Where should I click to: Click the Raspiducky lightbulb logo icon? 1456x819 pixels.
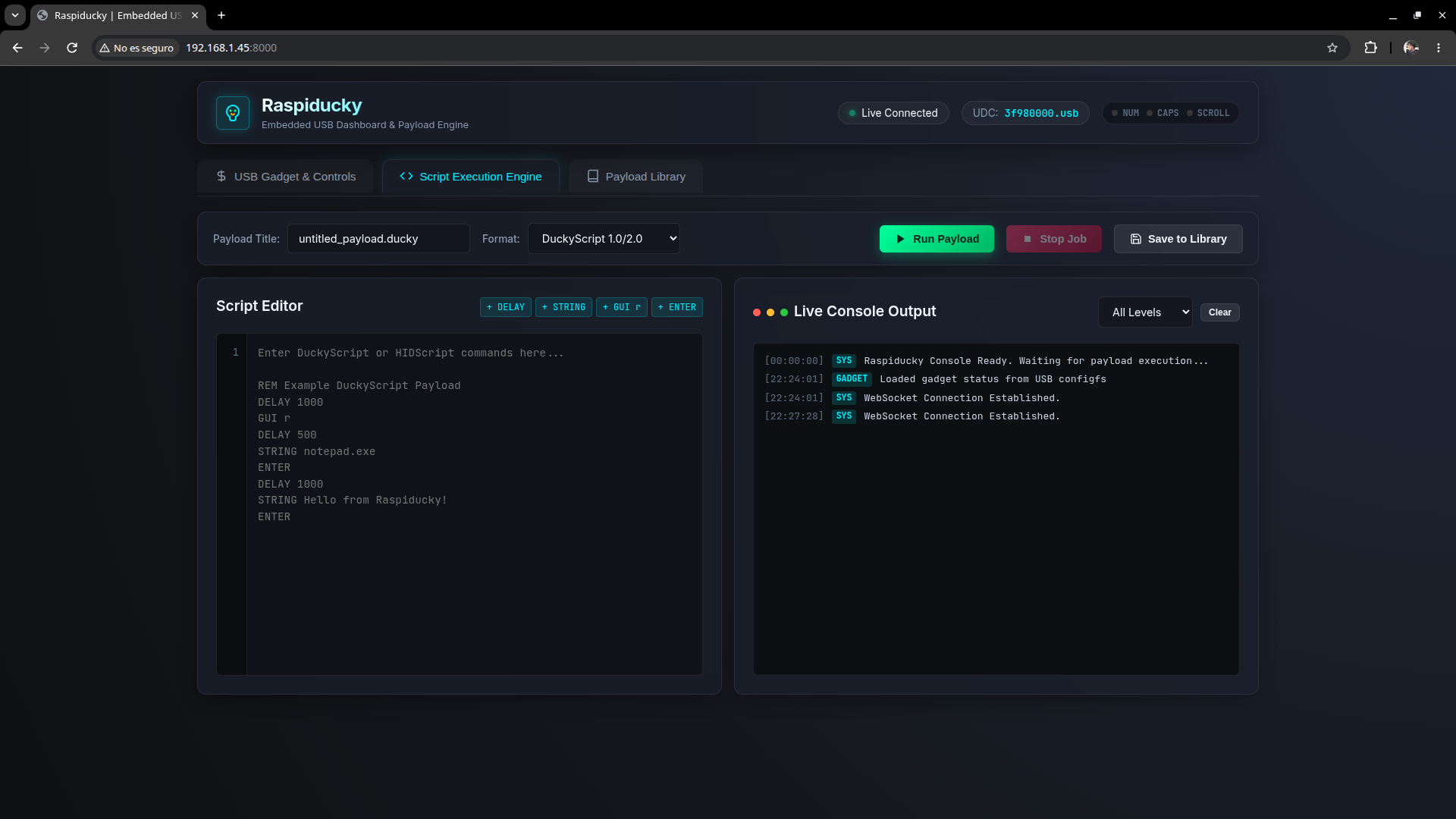point(233,113)
